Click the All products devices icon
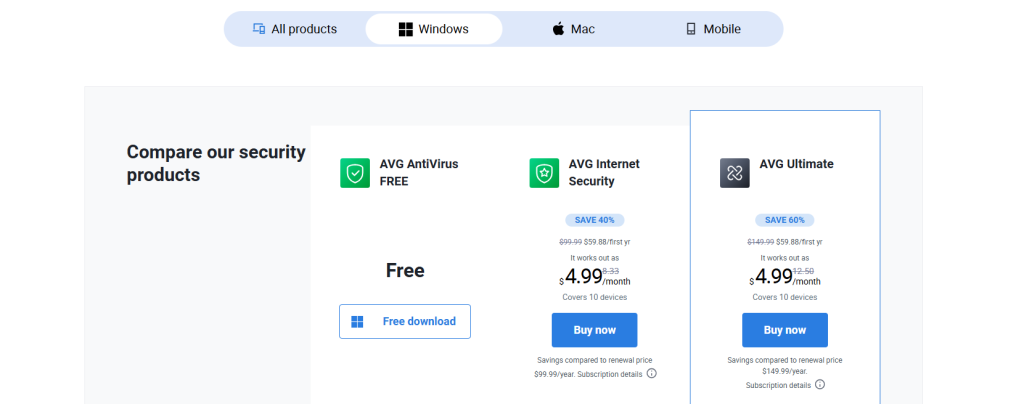 259,29
